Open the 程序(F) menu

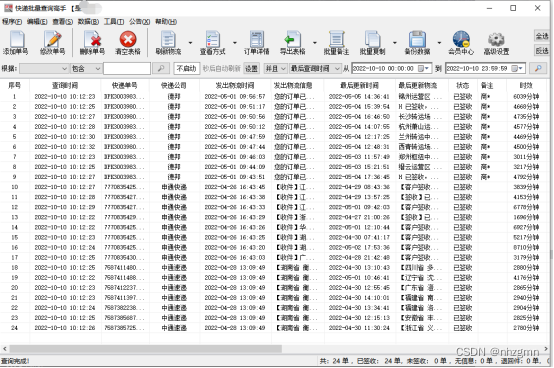[12, 22]
